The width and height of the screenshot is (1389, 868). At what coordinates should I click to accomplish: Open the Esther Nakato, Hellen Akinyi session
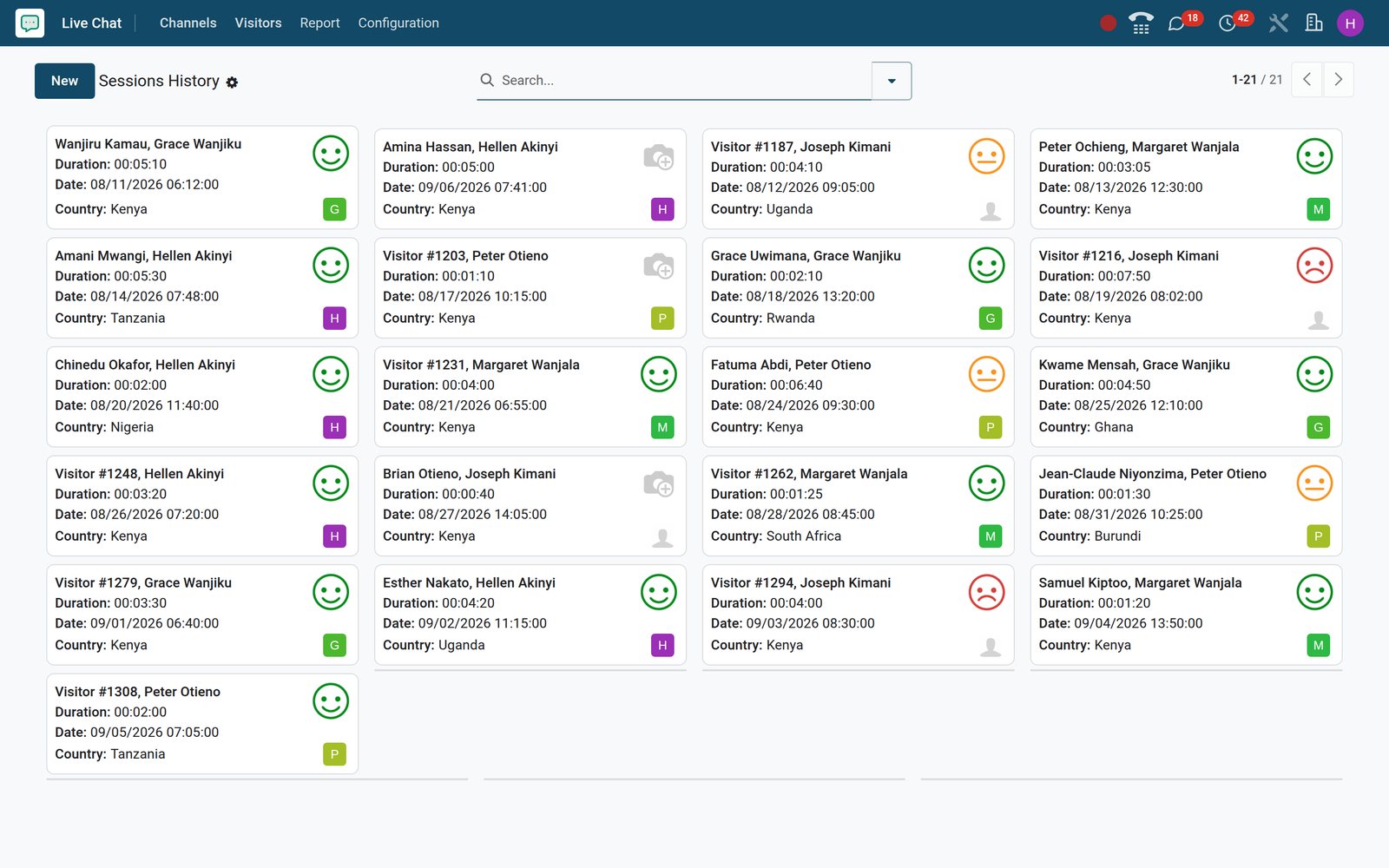pyautogui.click(x=530, y=615)
